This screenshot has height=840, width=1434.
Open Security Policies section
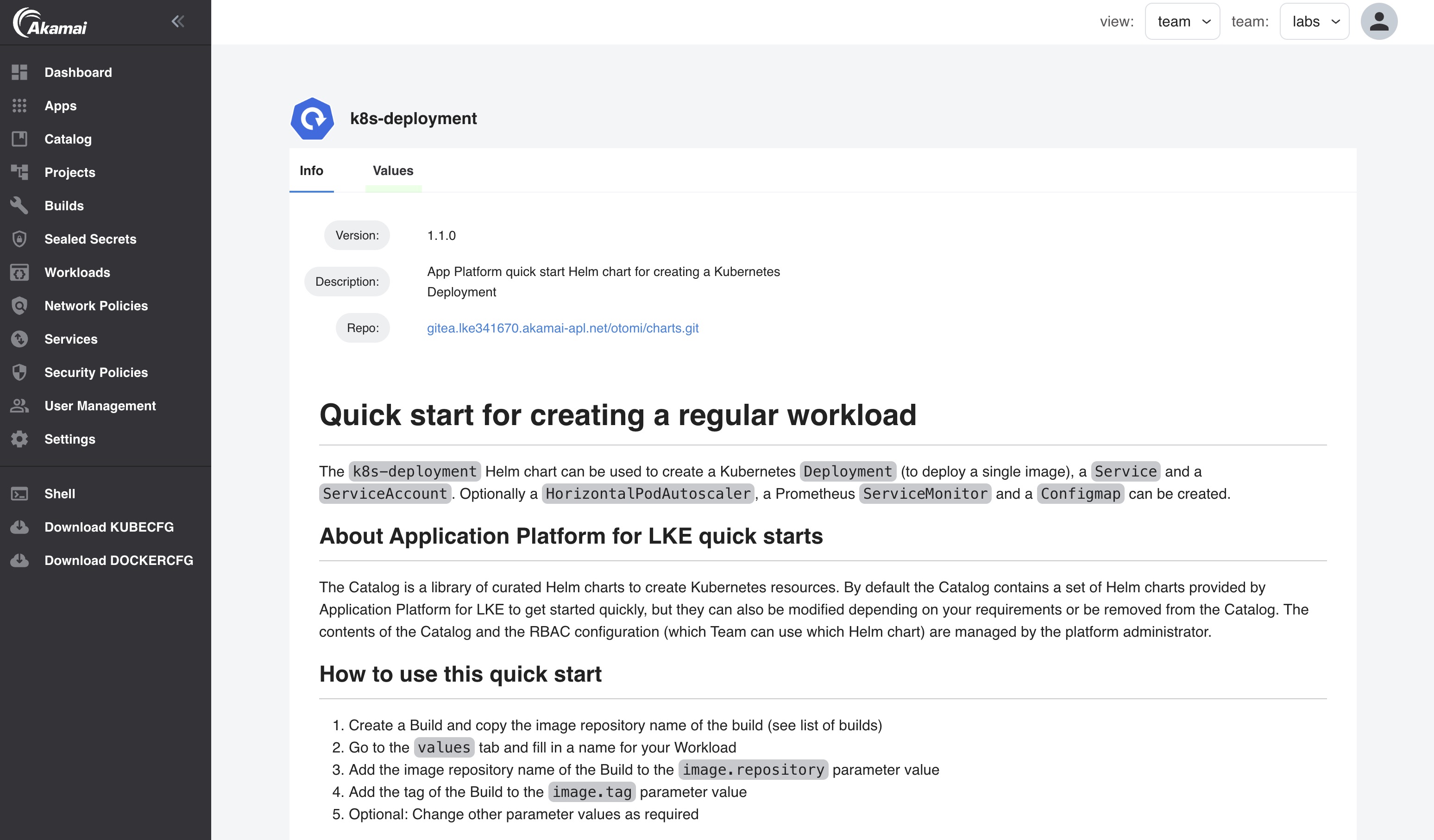pyautogui.click(x=96, y=372)
